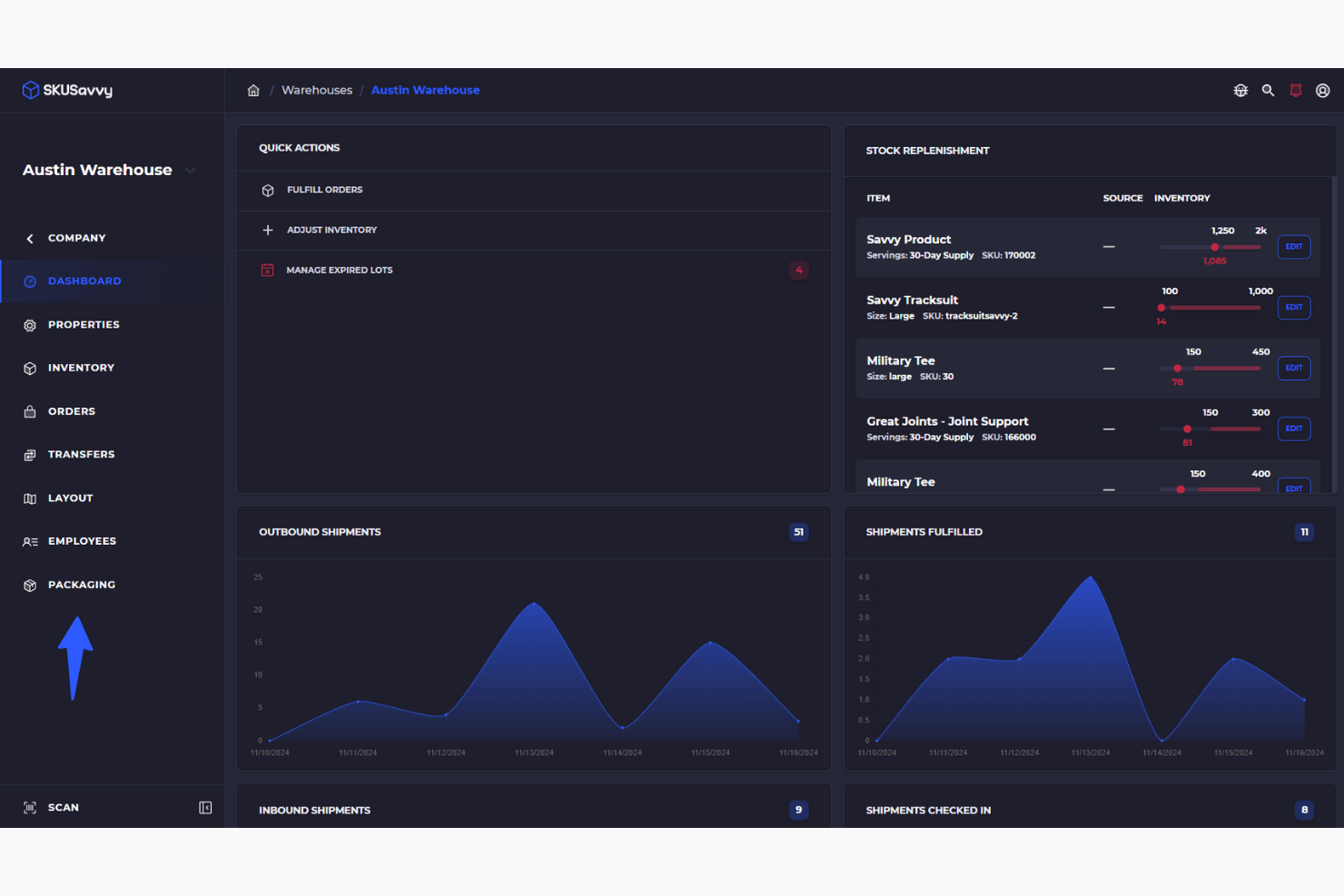Open the globe language icon
1344x896 pixels.
(1240, 90)
